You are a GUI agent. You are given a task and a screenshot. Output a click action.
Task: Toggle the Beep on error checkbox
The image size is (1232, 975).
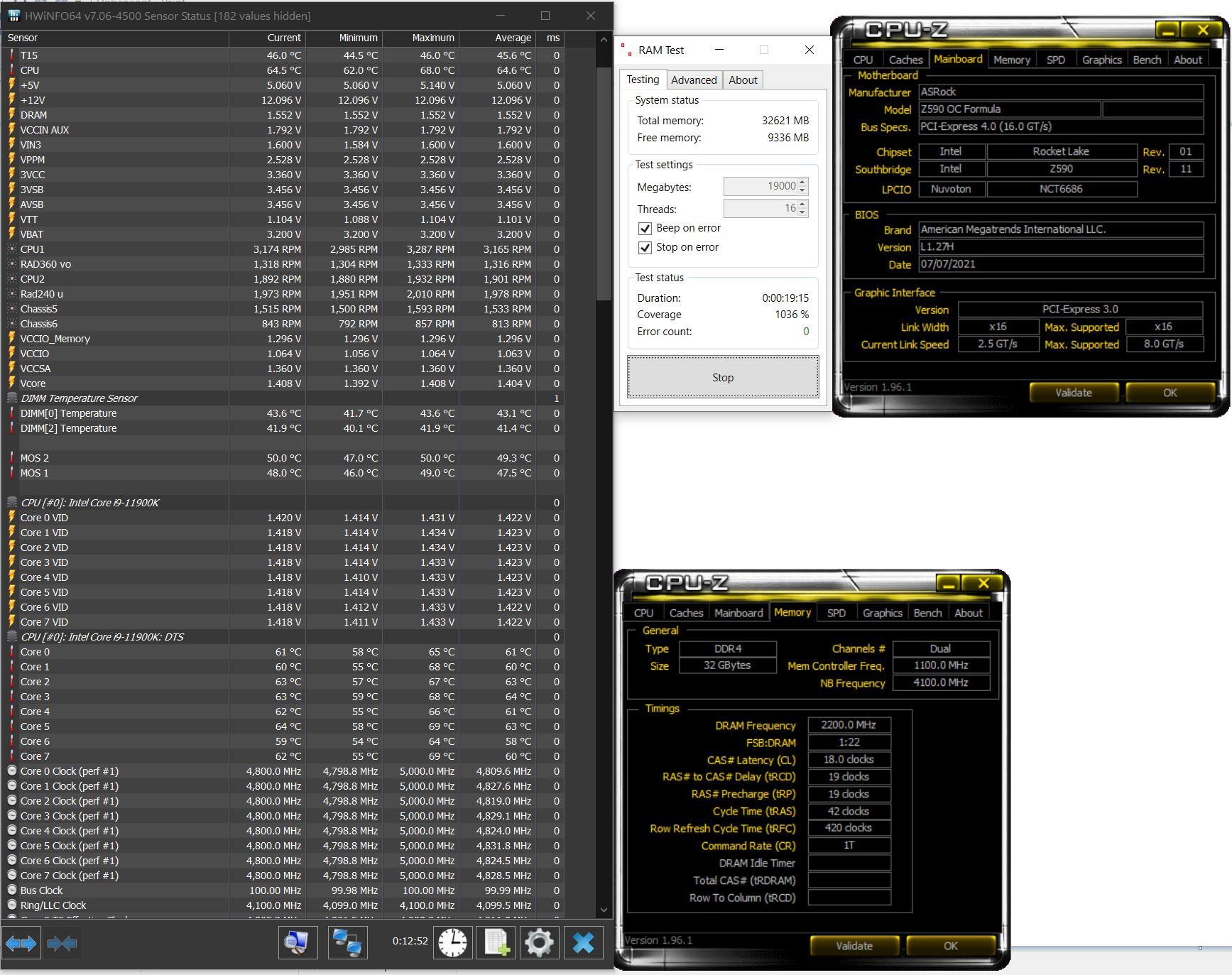[645, 228]
